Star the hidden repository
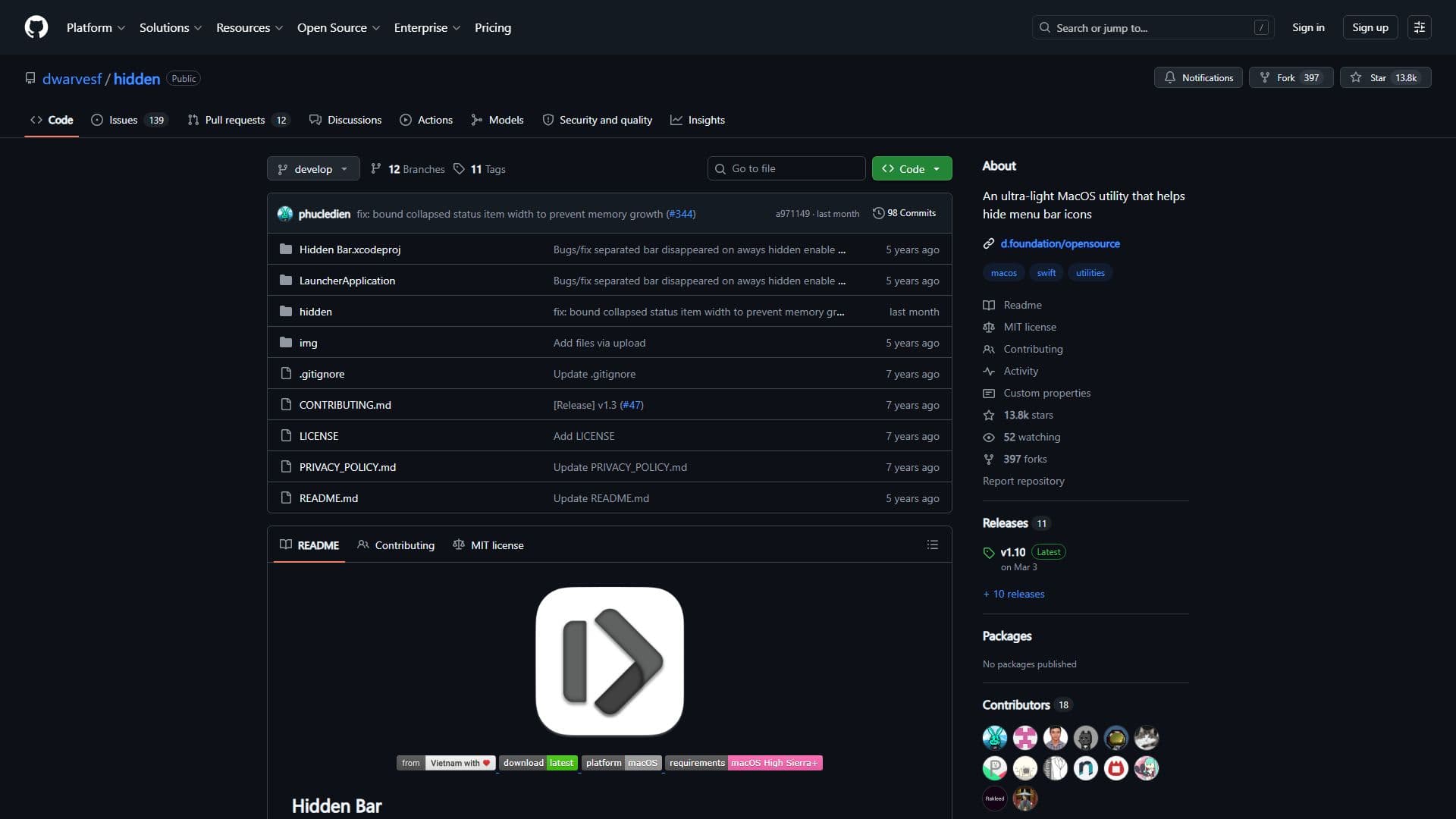 click(x=1385, y=77)
